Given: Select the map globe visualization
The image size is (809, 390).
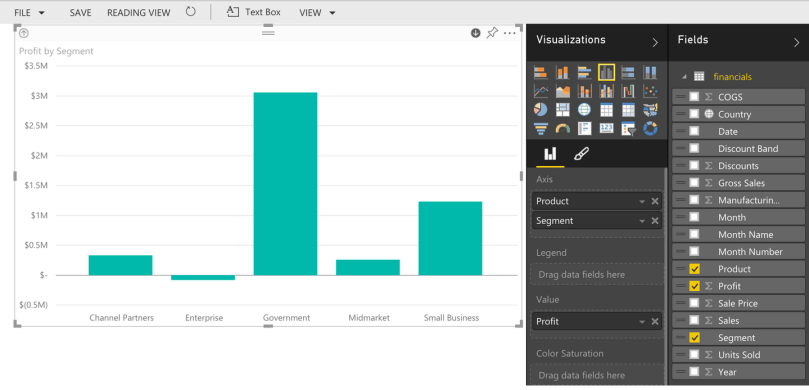Looking at the screenshot, I should pos(584,109).
